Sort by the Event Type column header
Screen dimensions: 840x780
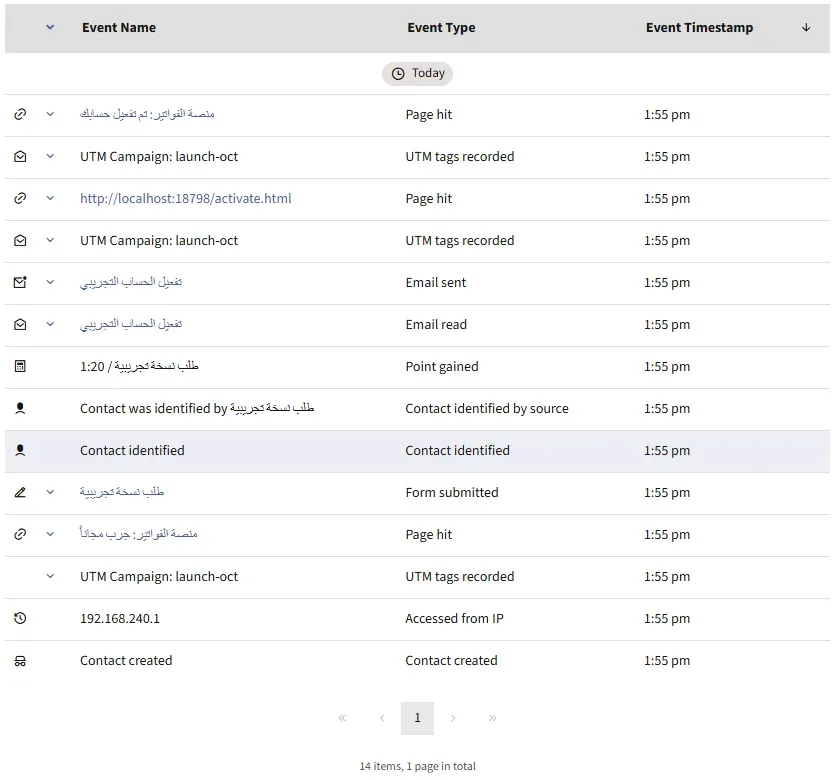pyautogui.click(x=441, y=28)
